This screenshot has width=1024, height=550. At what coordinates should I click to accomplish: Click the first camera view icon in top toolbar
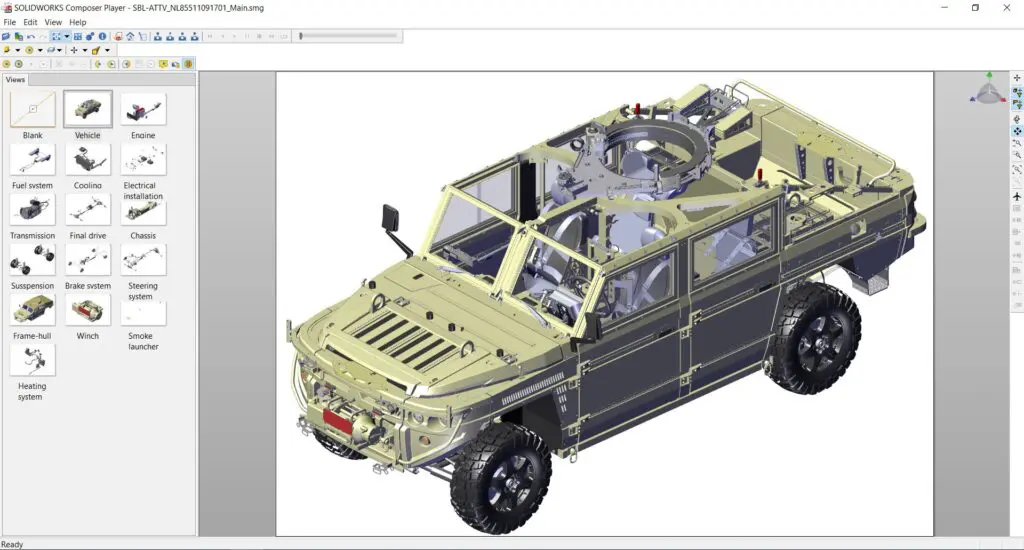158,36
